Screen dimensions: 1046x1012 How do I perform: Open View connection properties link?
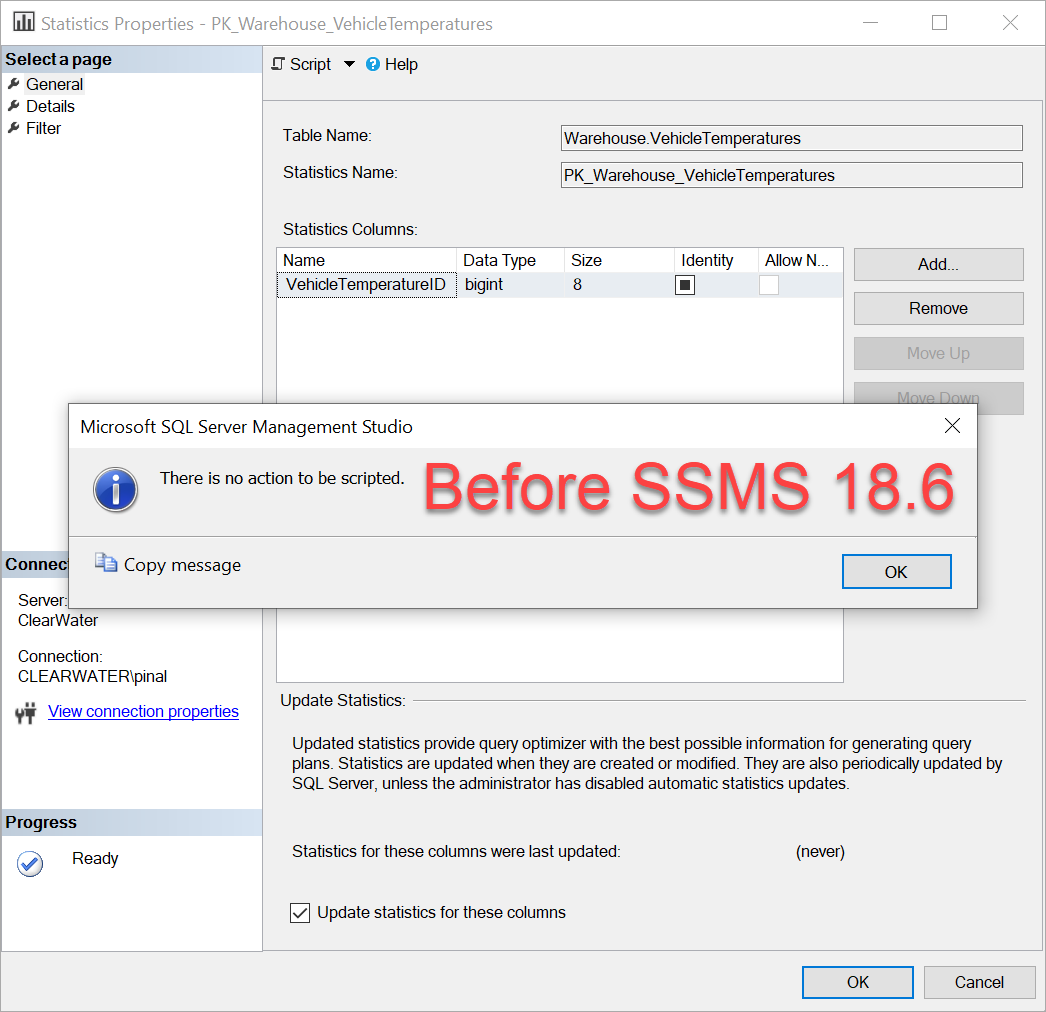[x=143, y=711]
